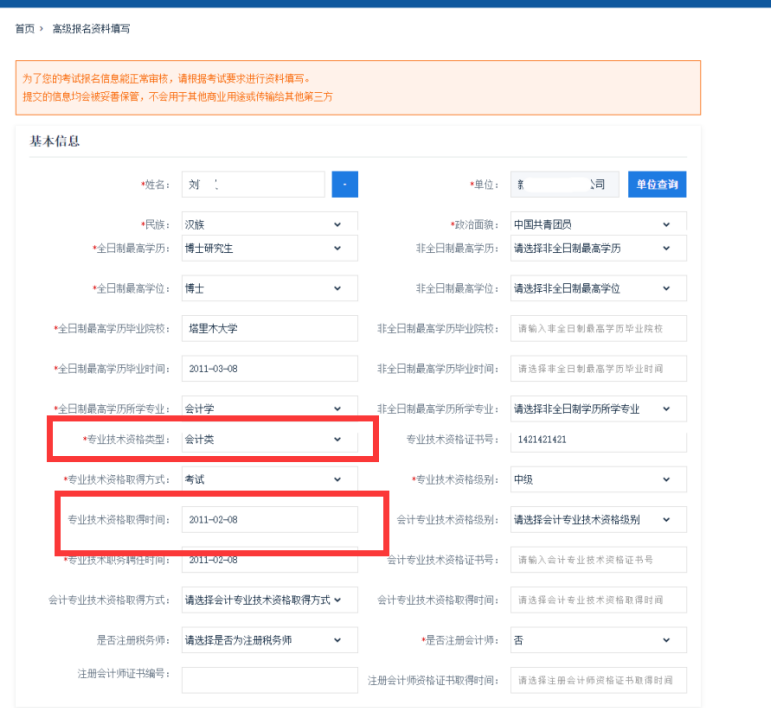Open the 全日制最高学历所学专业 dropdown showing 会计学
Viewport: 771px width, 708px height.
269,408
